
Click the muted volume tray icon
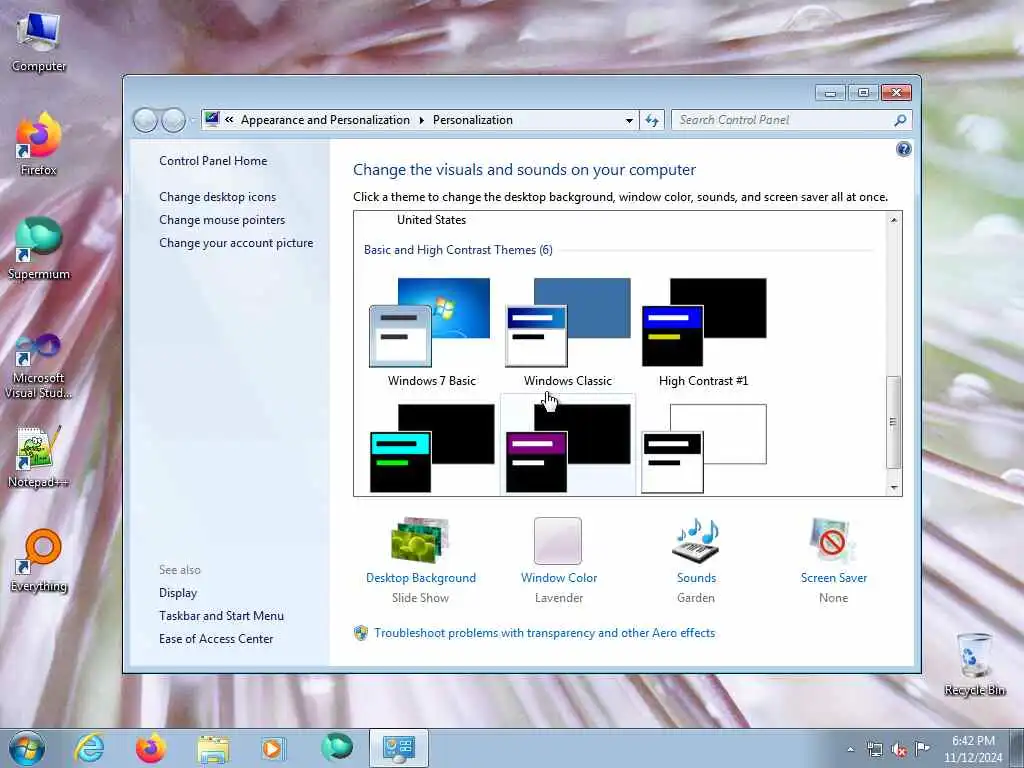point(899,749)
